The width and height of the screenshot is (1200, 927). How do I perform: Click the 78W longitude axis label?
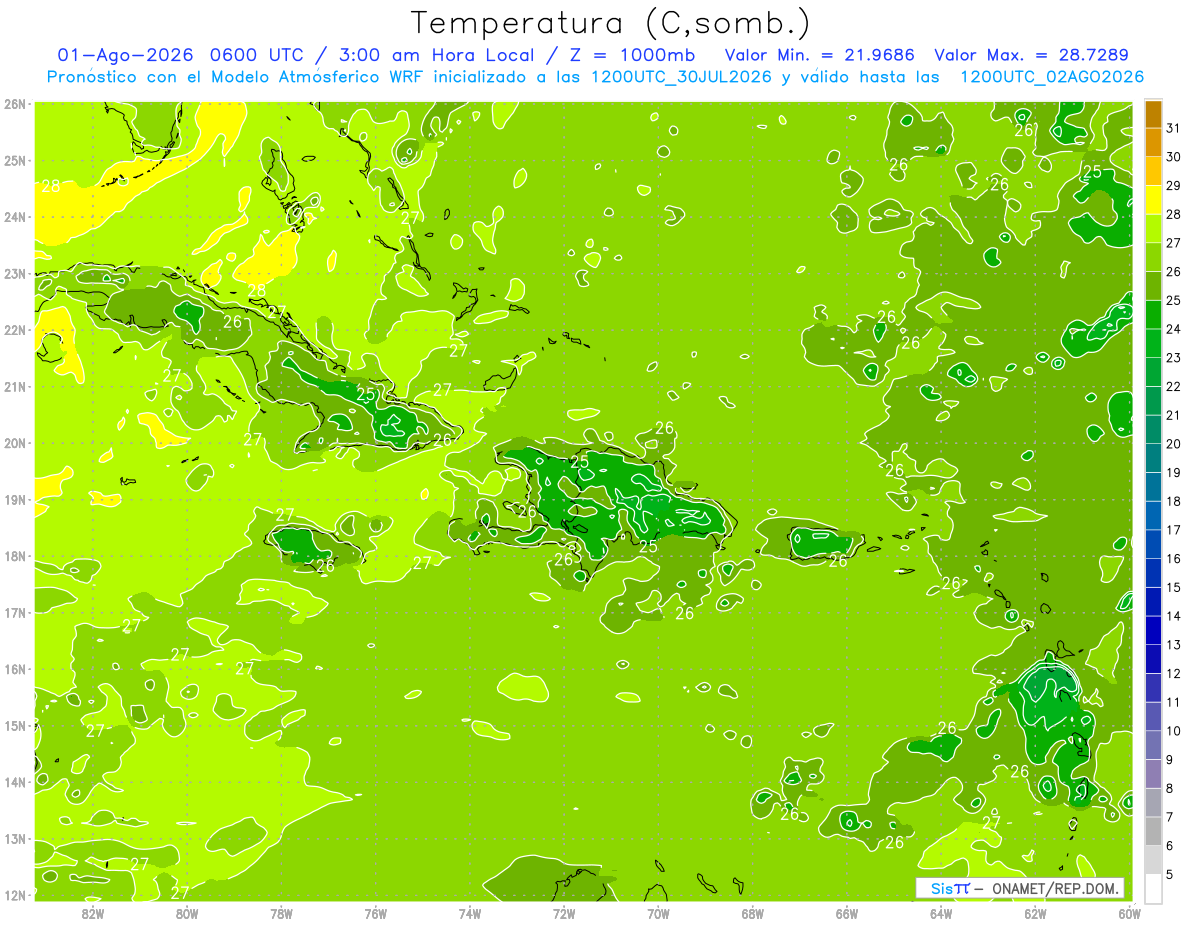[281, 913]
